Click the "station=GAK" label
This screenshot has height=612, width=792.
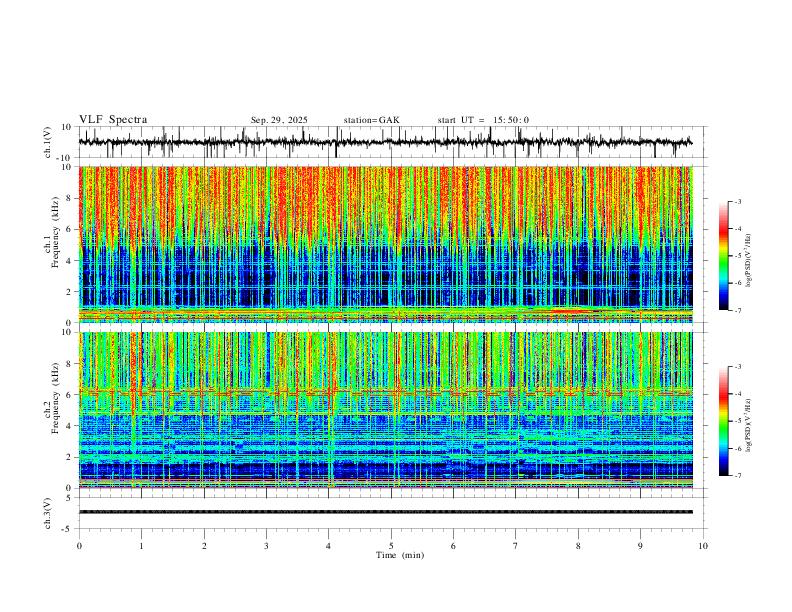click(371, 120)
